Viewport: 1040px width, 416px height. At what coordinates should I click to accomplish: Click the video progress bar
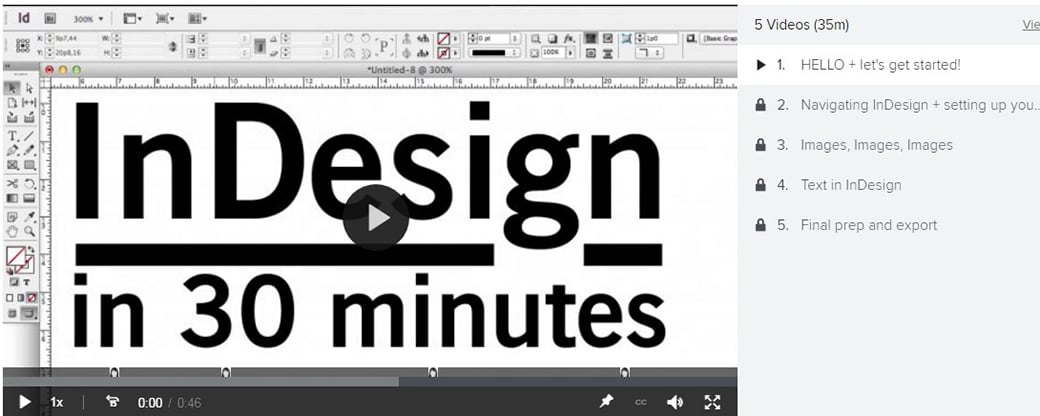coord(368,381)
